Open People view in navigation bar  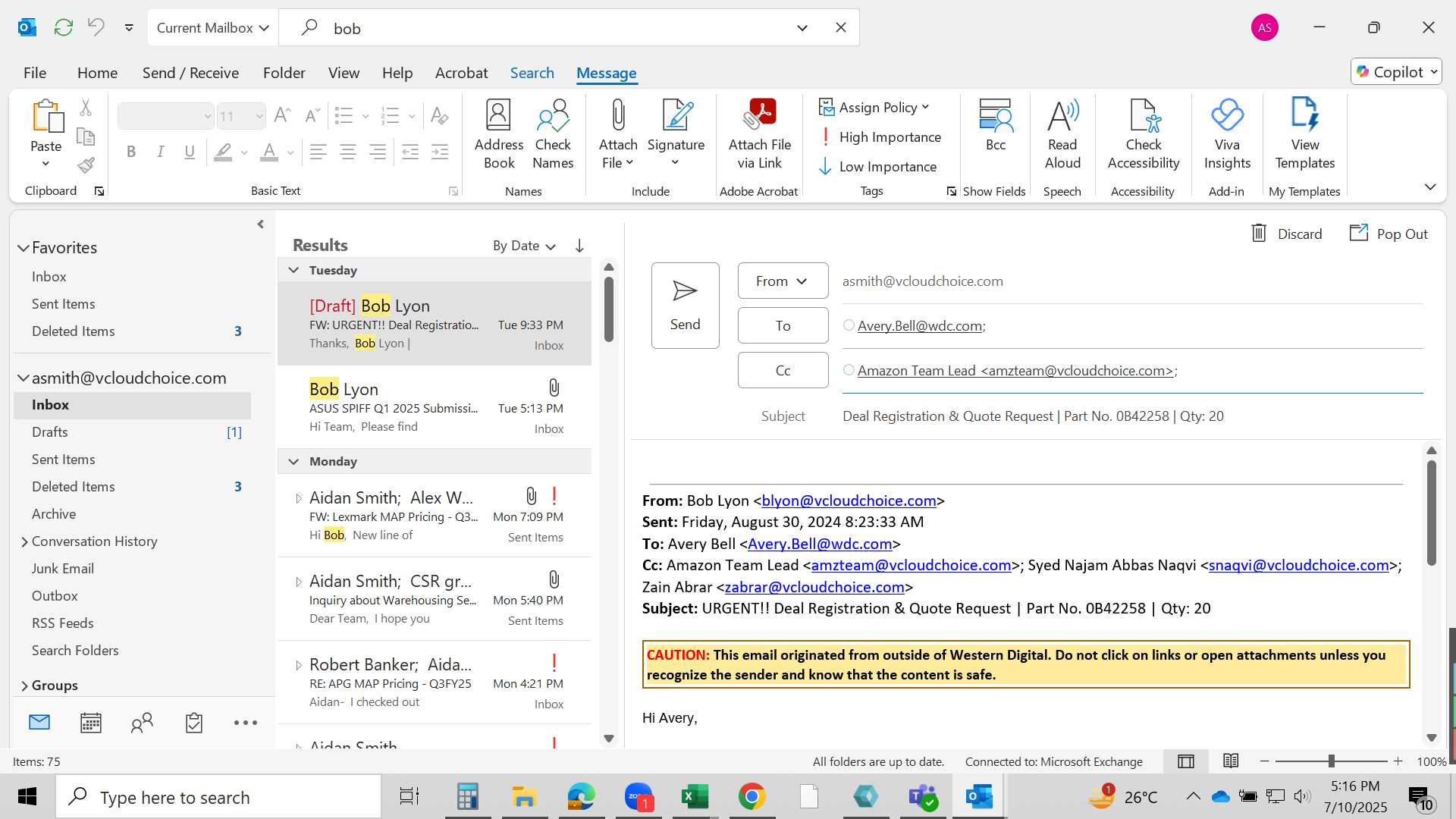click(142, 723)
